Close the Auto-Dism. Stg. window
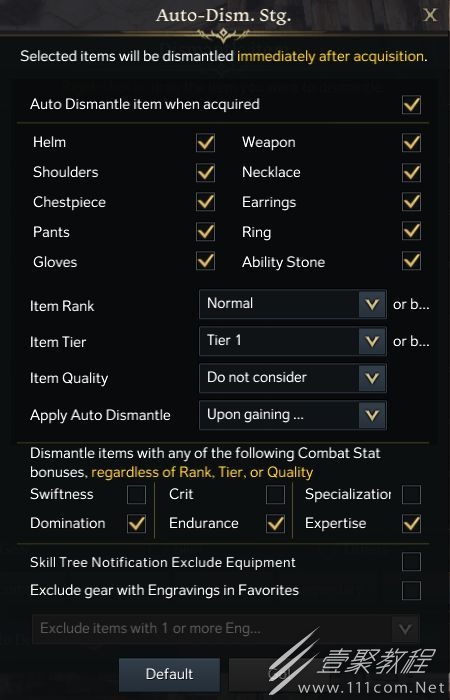 (430, 16)
